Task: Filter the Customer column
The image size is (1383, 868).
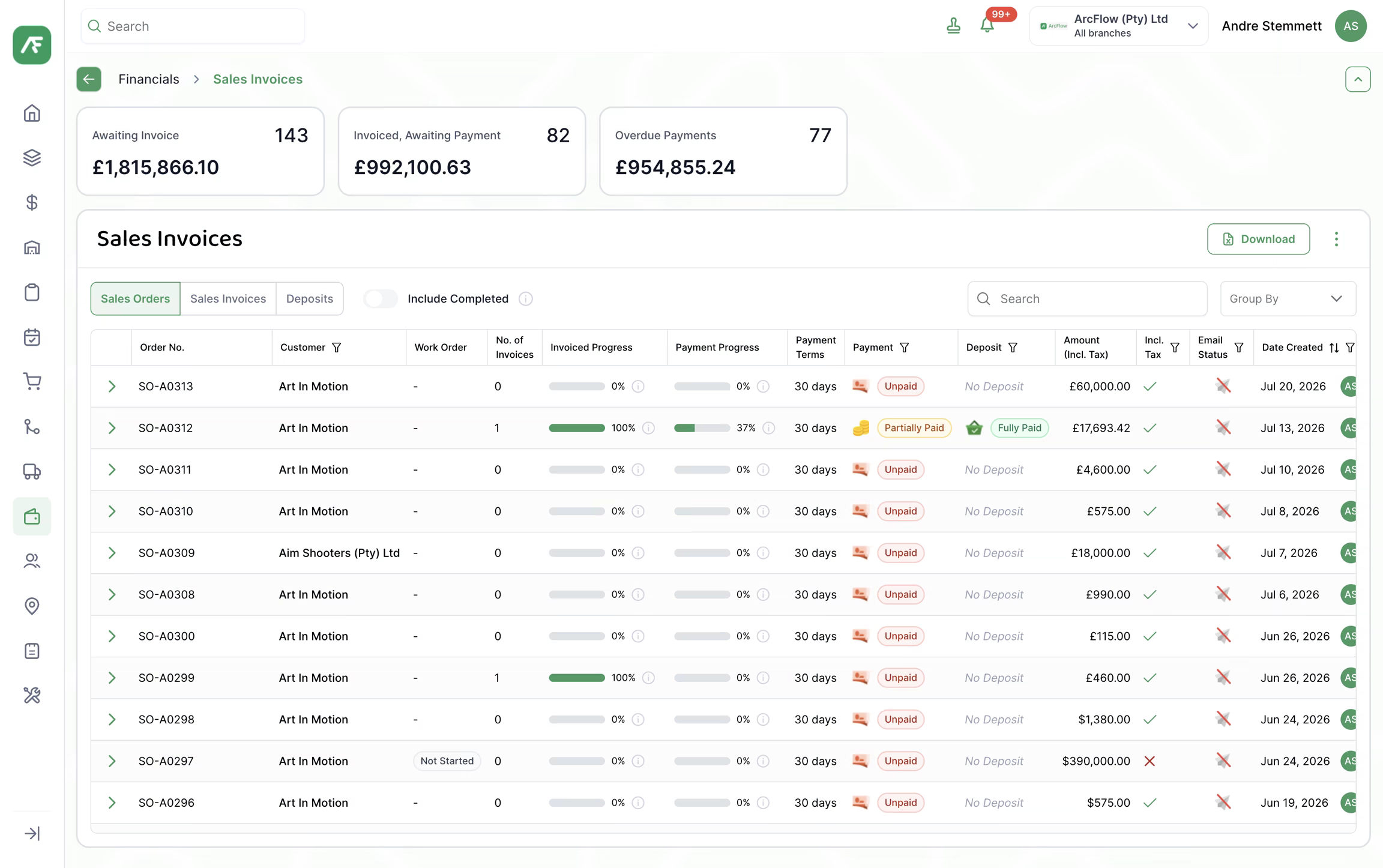Action: tap(337, 348)
